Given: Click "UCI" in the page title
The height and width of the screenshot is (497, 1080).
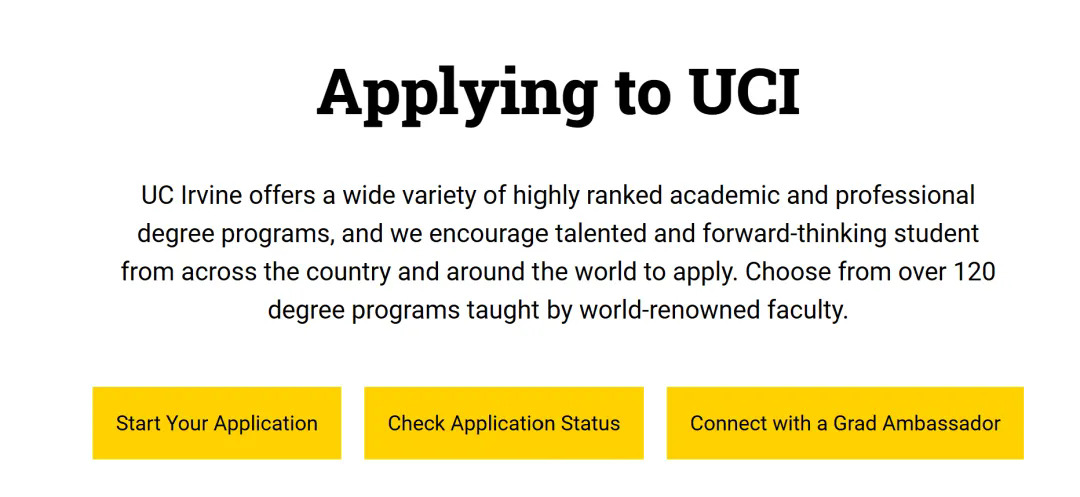Looking at the screenshot, I should [744, 92].
